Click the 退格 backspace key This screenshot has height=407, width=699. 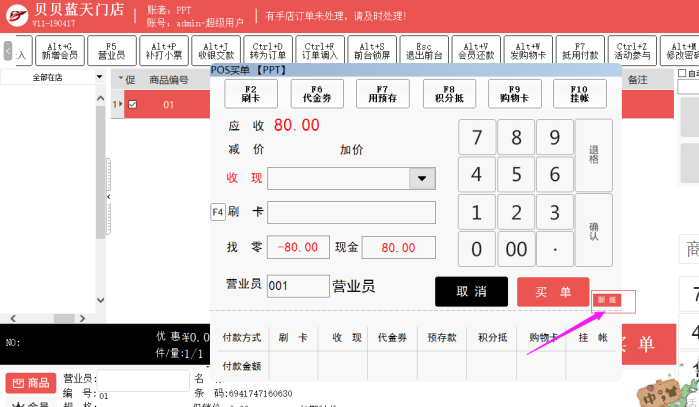594,155
